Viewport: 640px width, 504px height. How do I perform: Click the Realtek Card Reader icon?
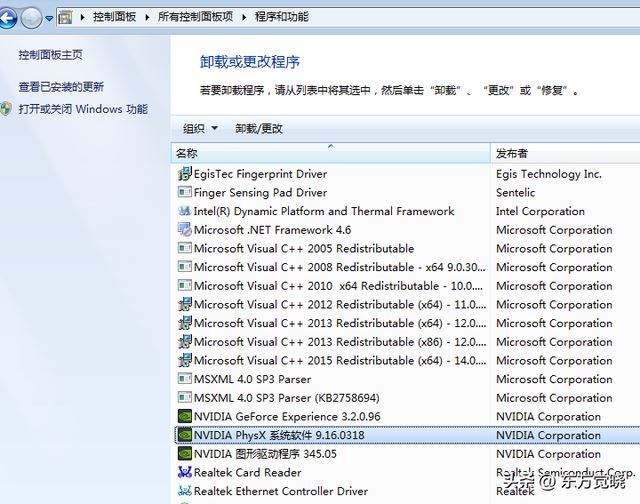tap(184, 473)
